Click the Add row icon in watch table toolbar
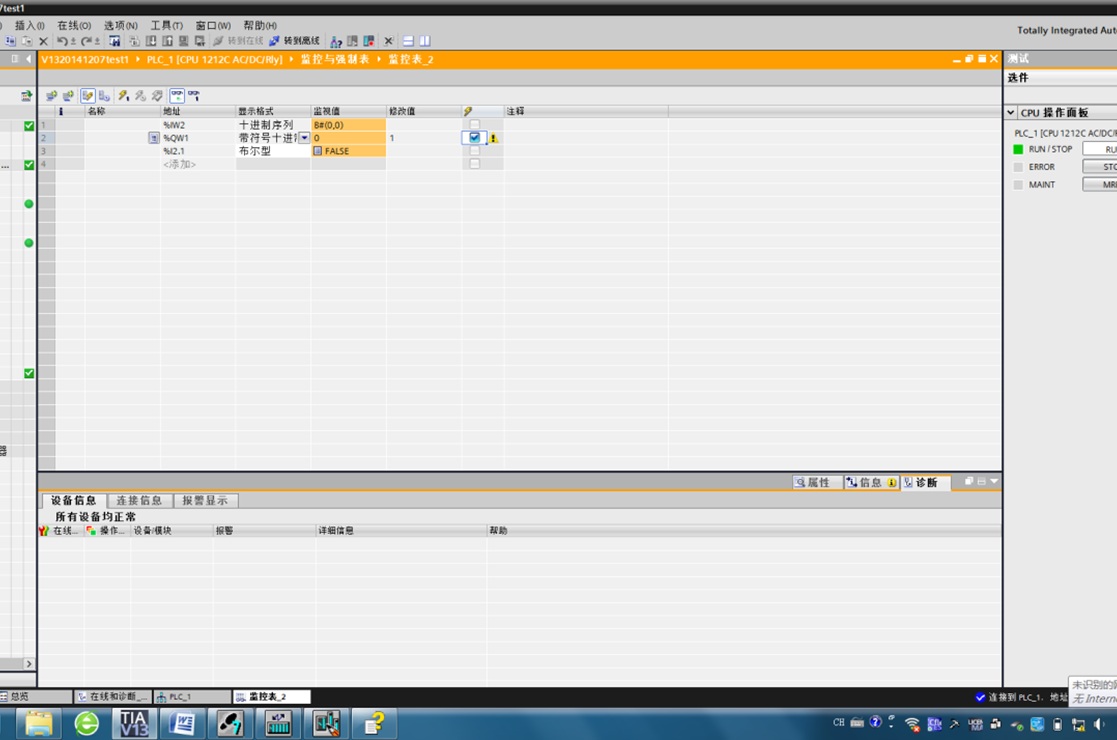This screenshot has height=740, width=1117. pos(68,95)
